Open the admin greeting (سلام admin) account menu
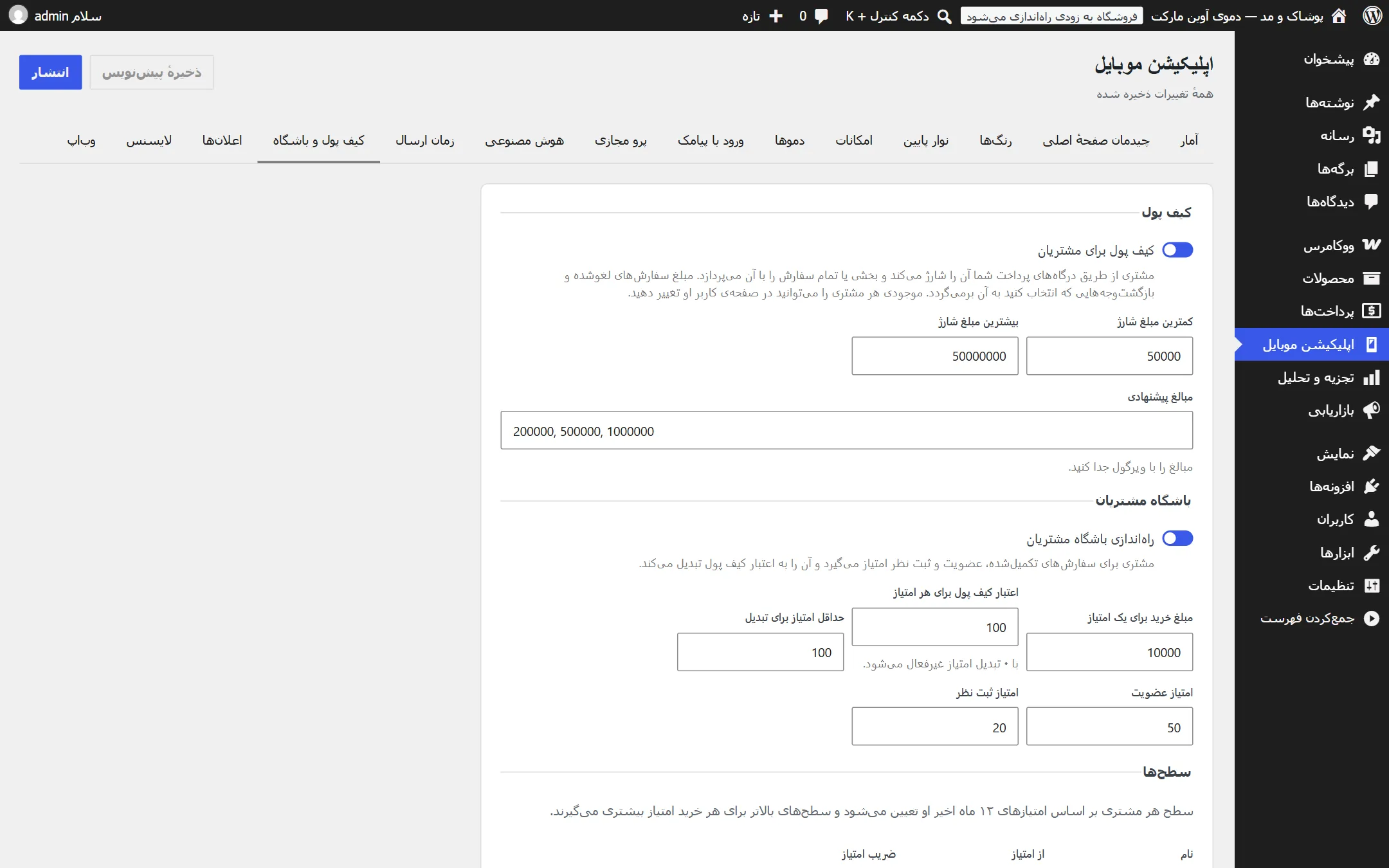This screenshot has width=1389, height=868. click(56, 15)
